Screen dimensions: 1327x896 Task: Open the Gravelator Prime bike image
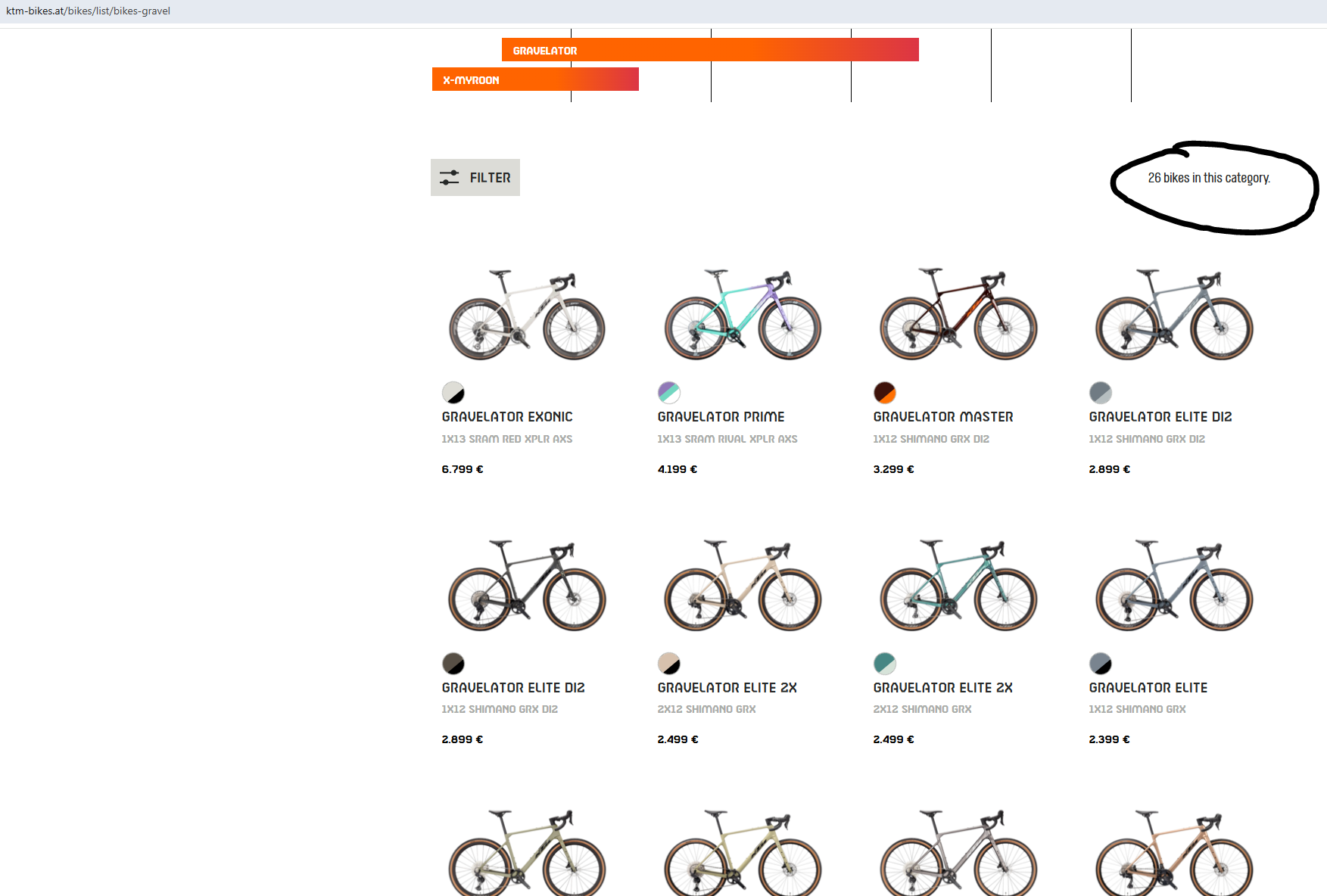pos(743,314)
